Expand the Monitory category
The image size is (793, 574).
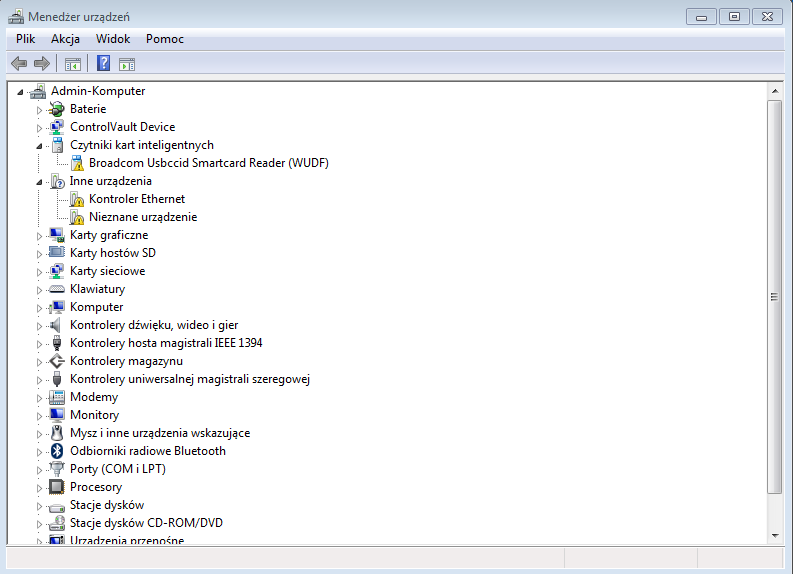[39, 416]
